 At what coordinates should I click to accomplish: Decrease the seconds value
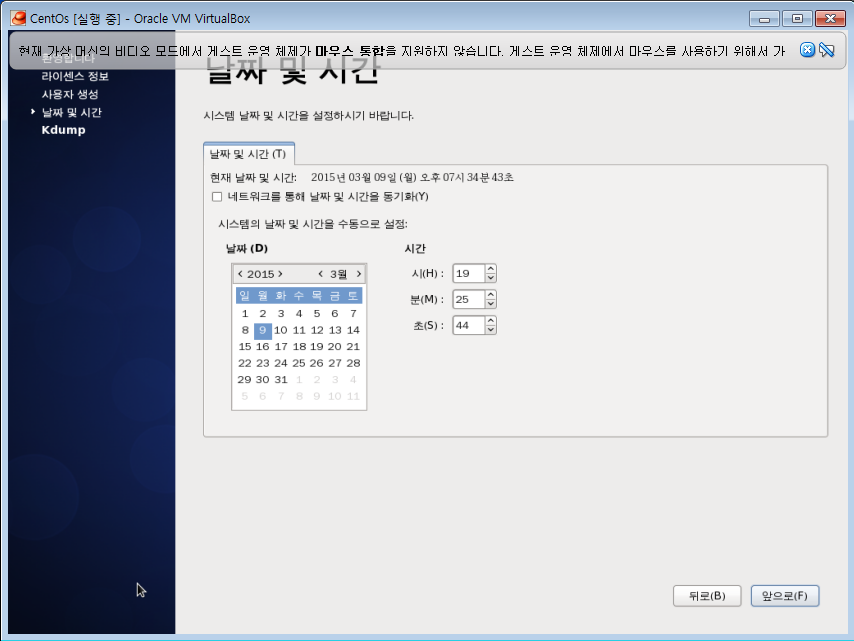click(x=491, y=329)
